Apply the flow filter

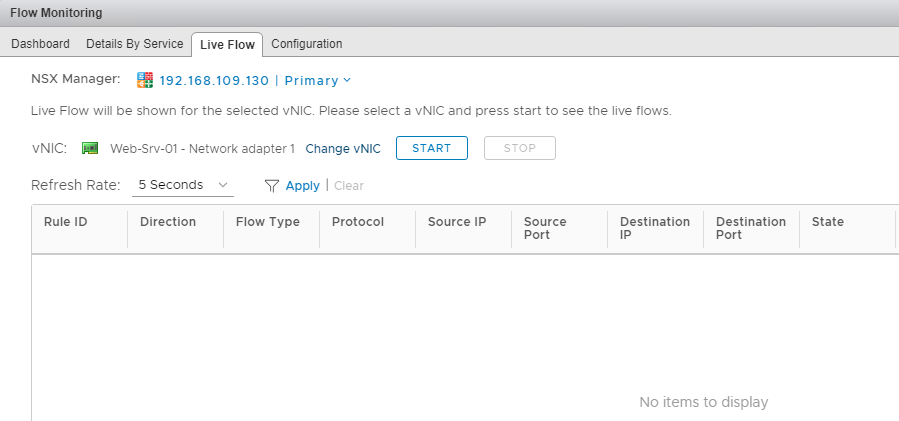point(302,185)
